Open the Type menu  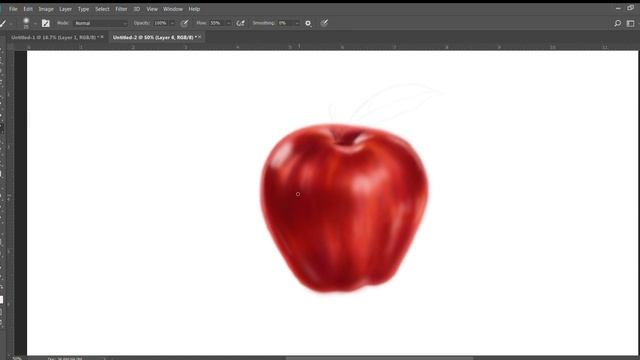(x=83, y=9)
